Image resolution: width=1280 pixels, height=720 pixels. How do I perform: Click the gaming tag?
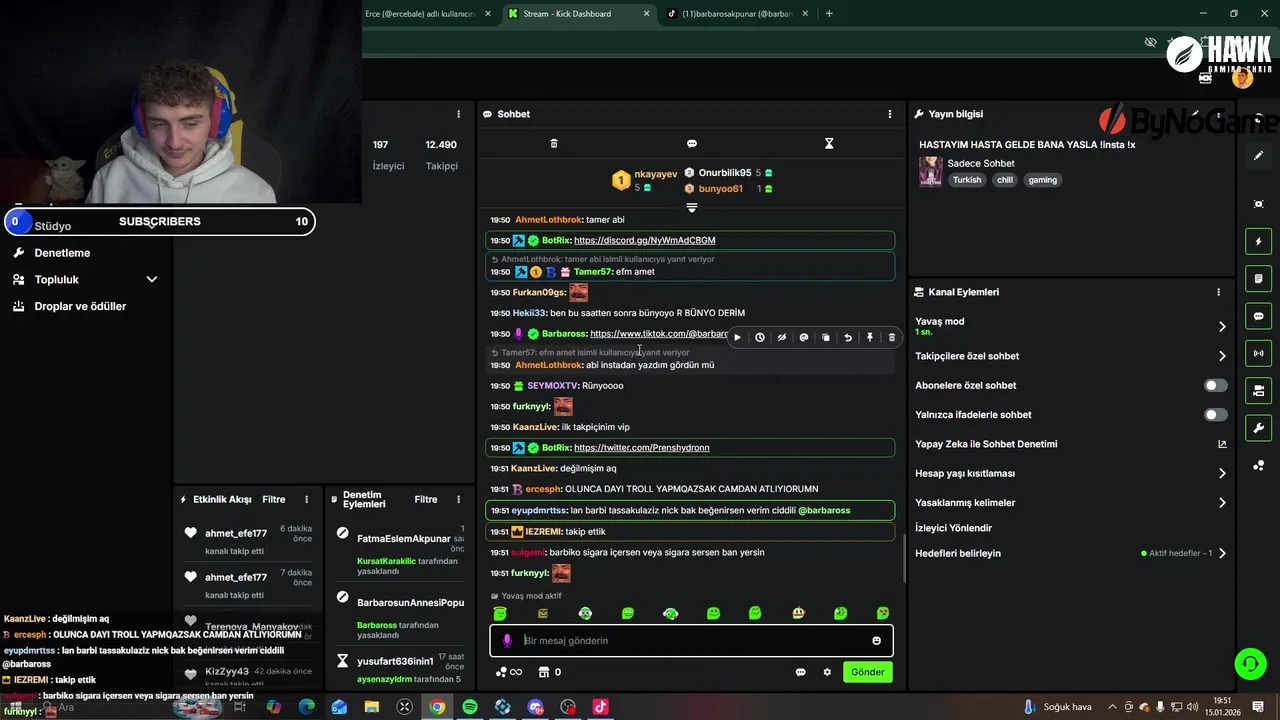click(1043, 180)
